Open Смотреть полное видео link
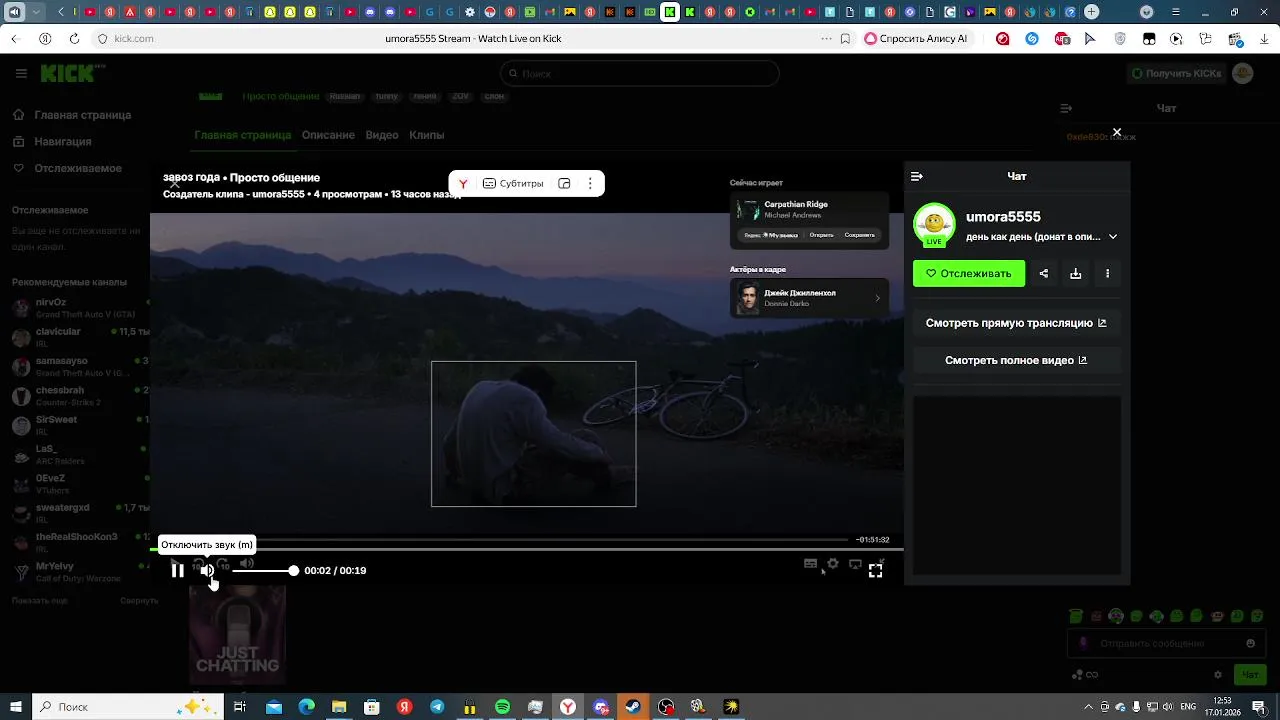1280x720 pixels. coord(1016,360)
